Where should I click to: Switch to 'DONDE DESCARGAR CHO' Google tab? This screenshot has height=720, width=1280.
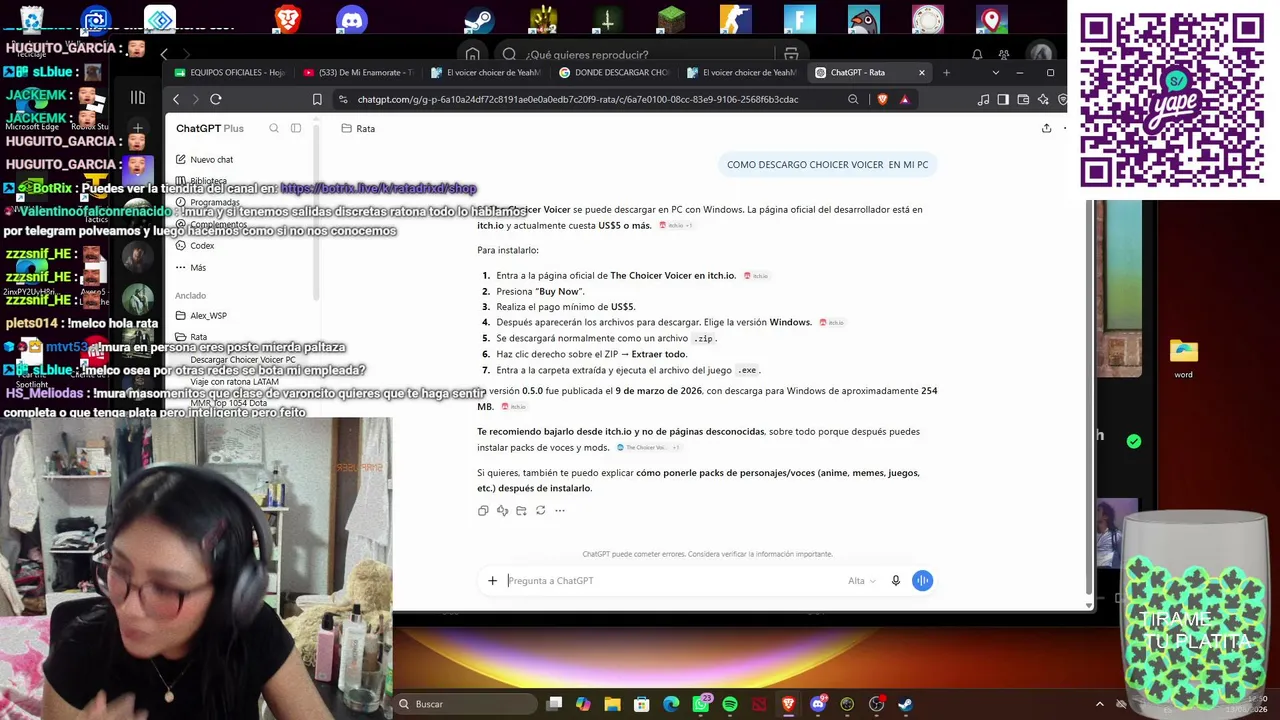(614, 72)
